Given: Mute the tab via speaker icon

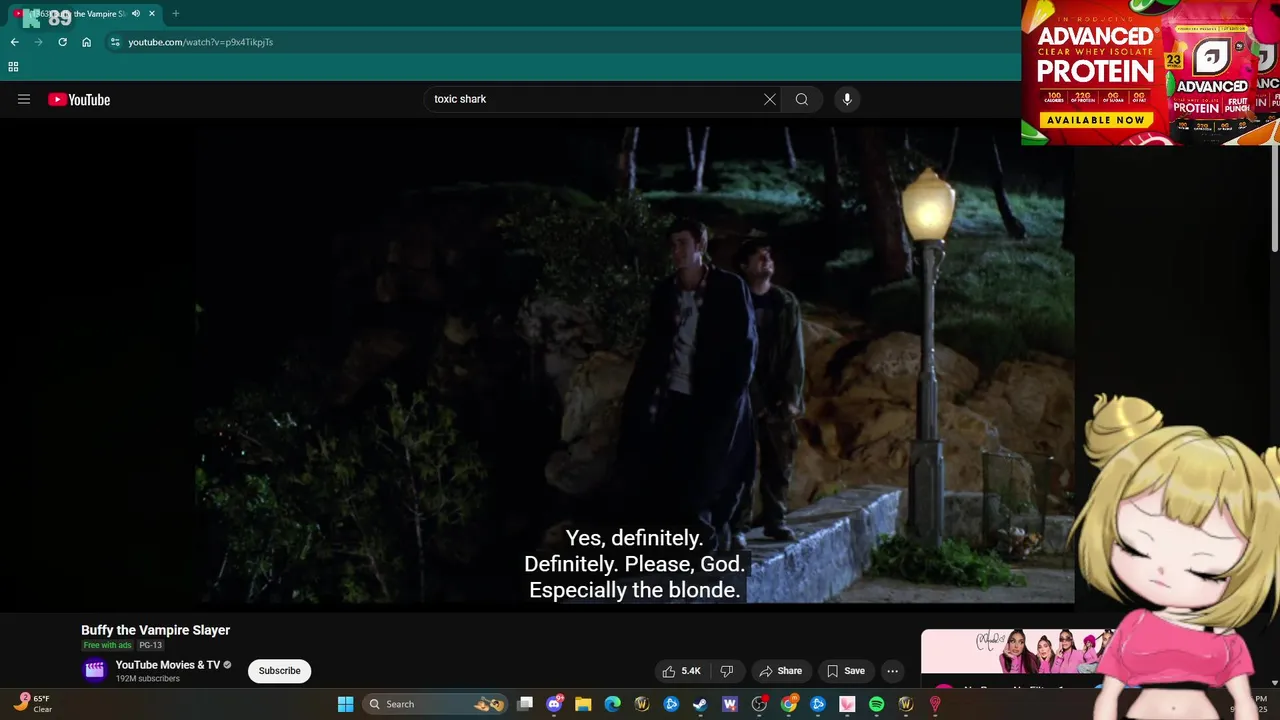Looking at the screenshot, I should 136,14.
